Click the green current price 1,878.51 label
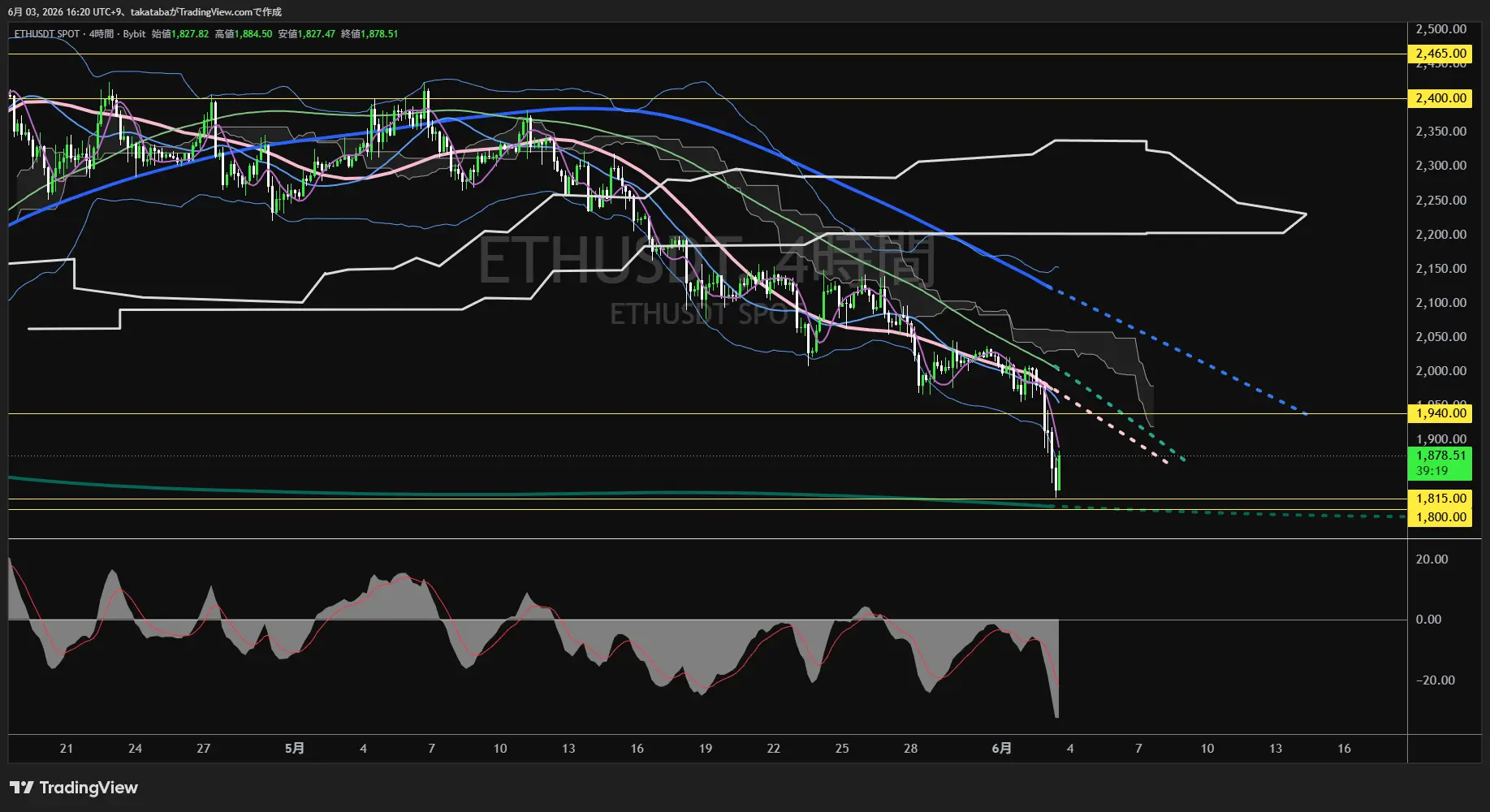The height and width of the screenshot is (812, 1490). tap(1440, 456)
